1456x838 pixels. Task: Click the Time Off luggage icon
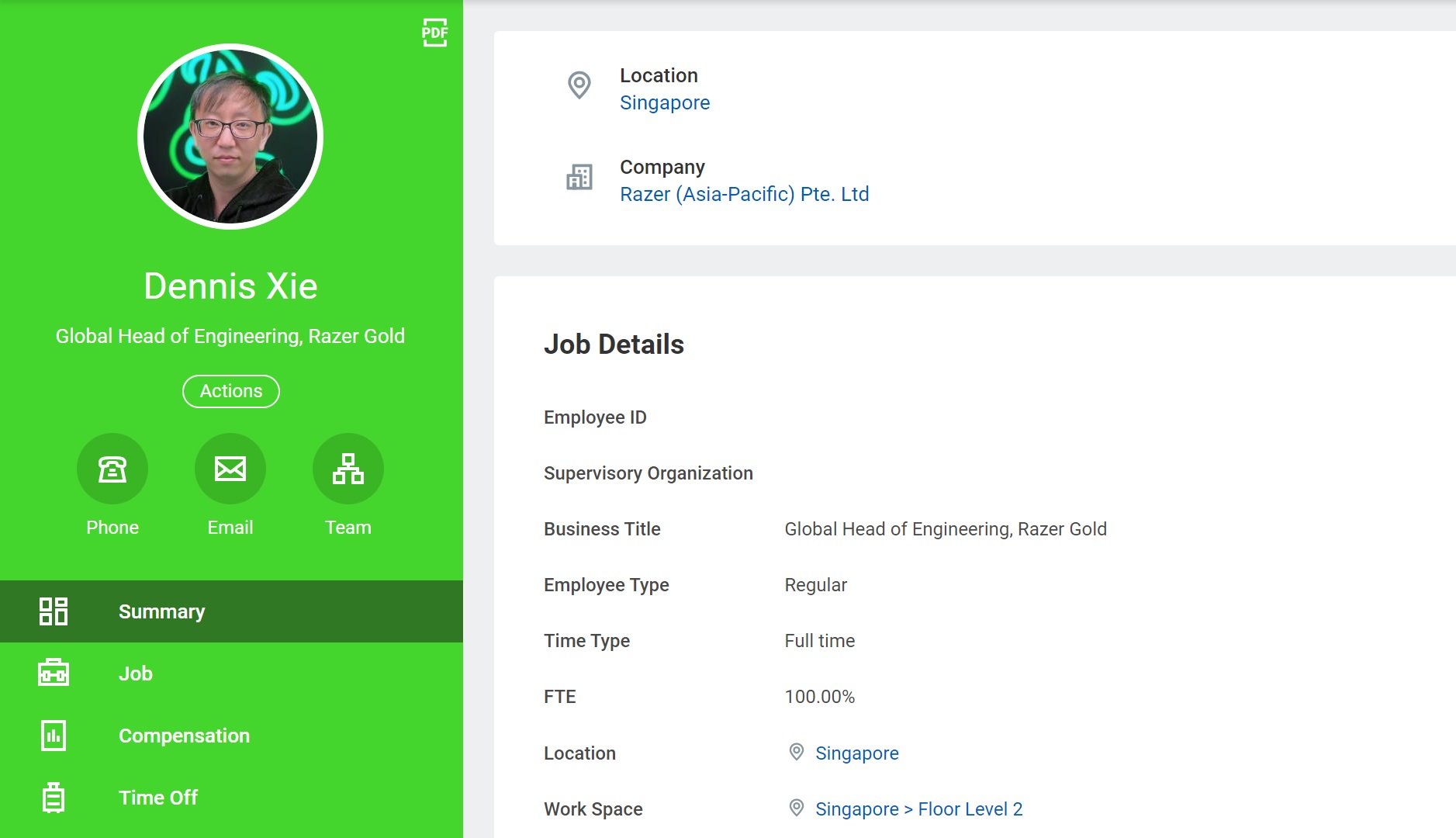tap(54, 797)
